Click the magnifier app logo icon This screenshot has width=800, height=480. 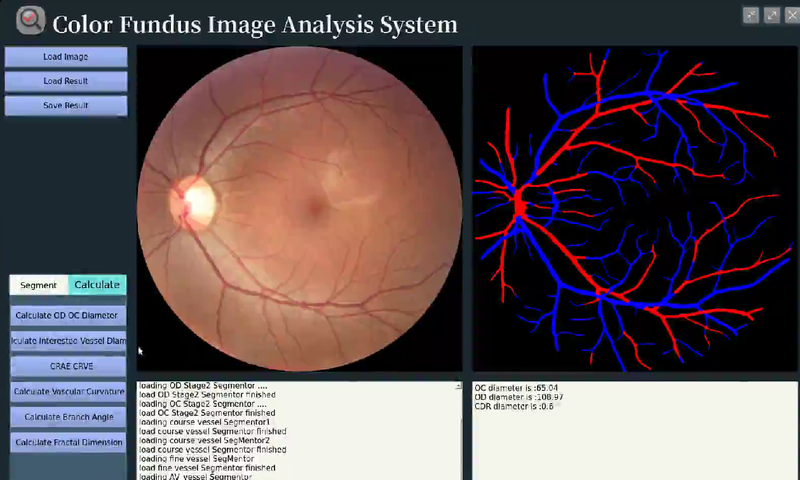[x=30, y=20]
